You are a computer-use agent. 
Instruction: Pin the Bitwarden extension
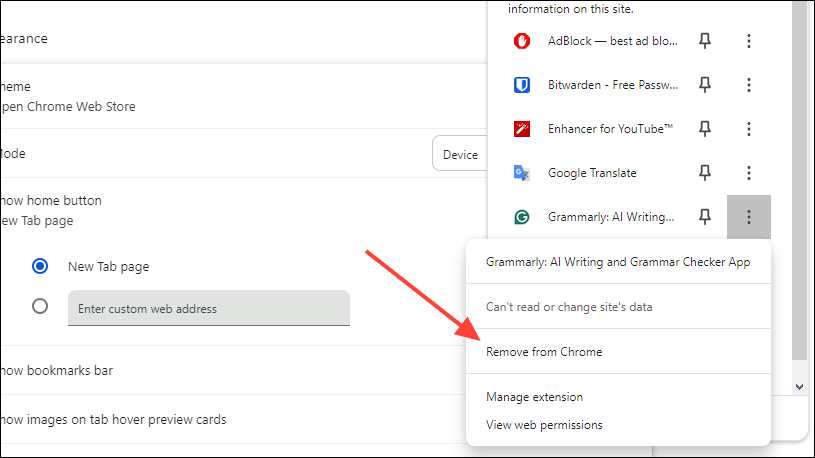705,85
